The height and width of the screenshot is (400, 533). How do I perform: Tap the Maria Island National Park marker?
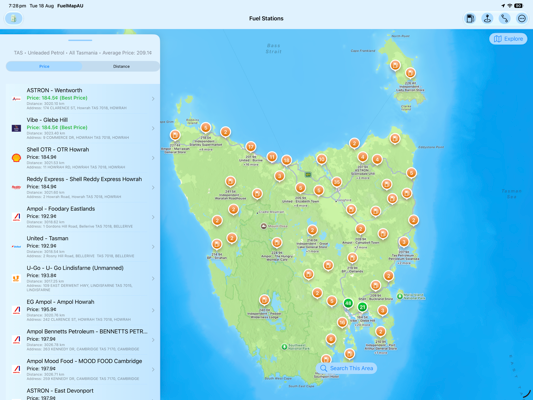(400, 296)
